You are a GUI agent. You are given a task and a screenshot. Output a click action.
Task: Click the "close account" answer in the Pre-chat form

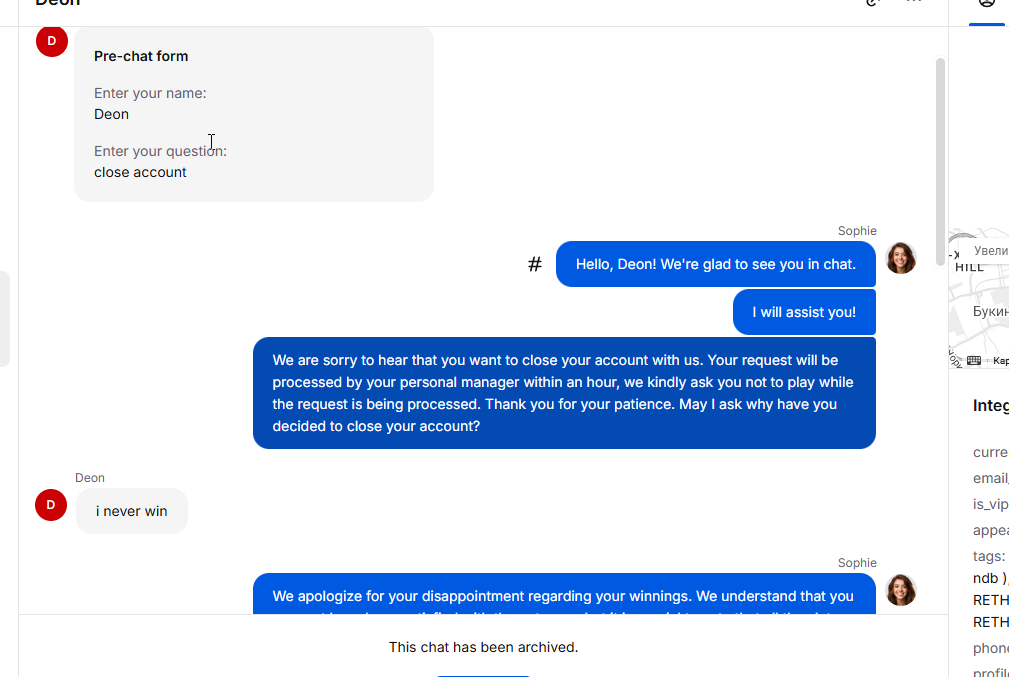pos(140,172)
